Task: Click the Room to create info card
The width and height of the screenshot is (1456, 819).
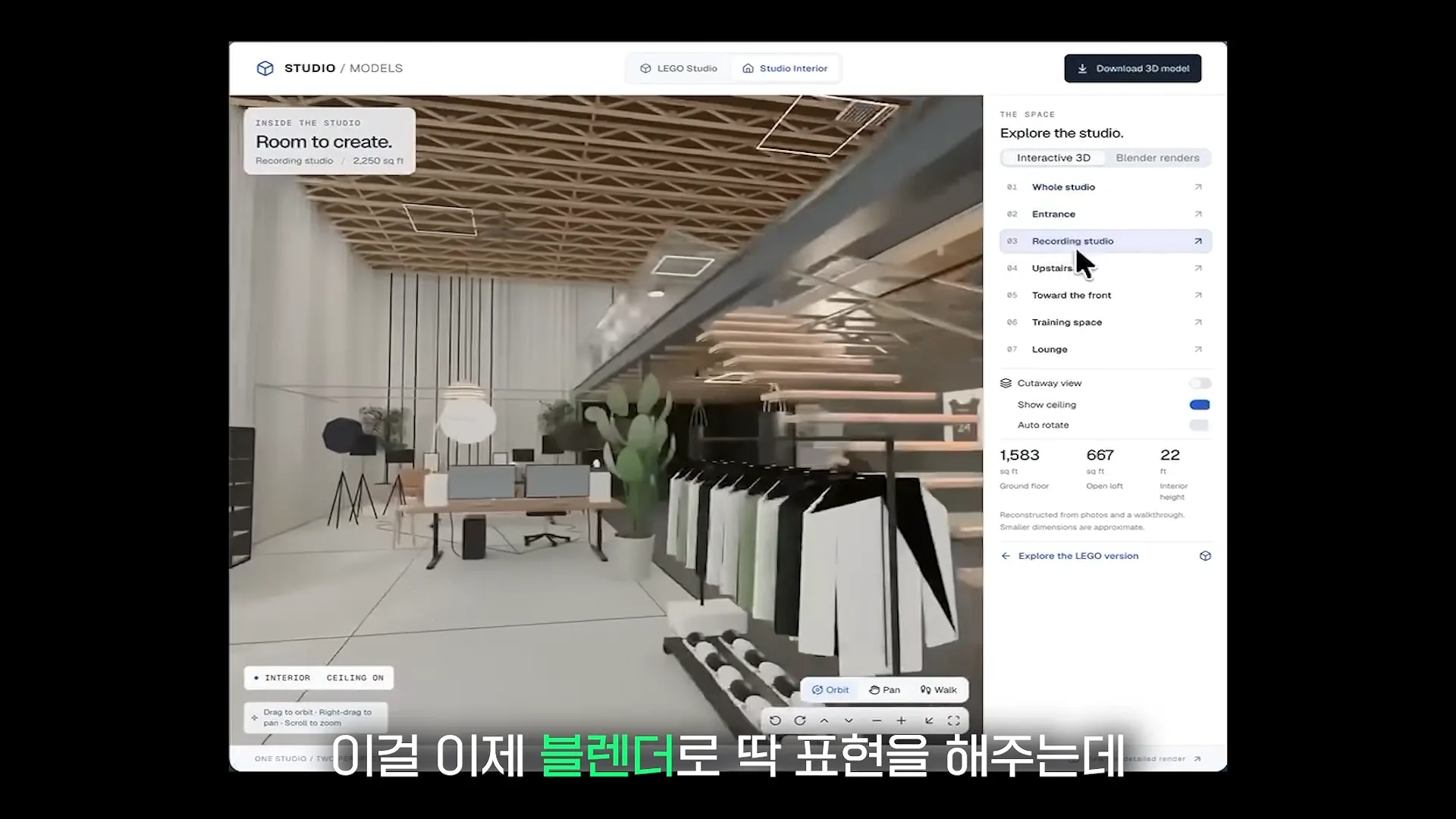Action: pyautogui.click(x=329, y=141)
